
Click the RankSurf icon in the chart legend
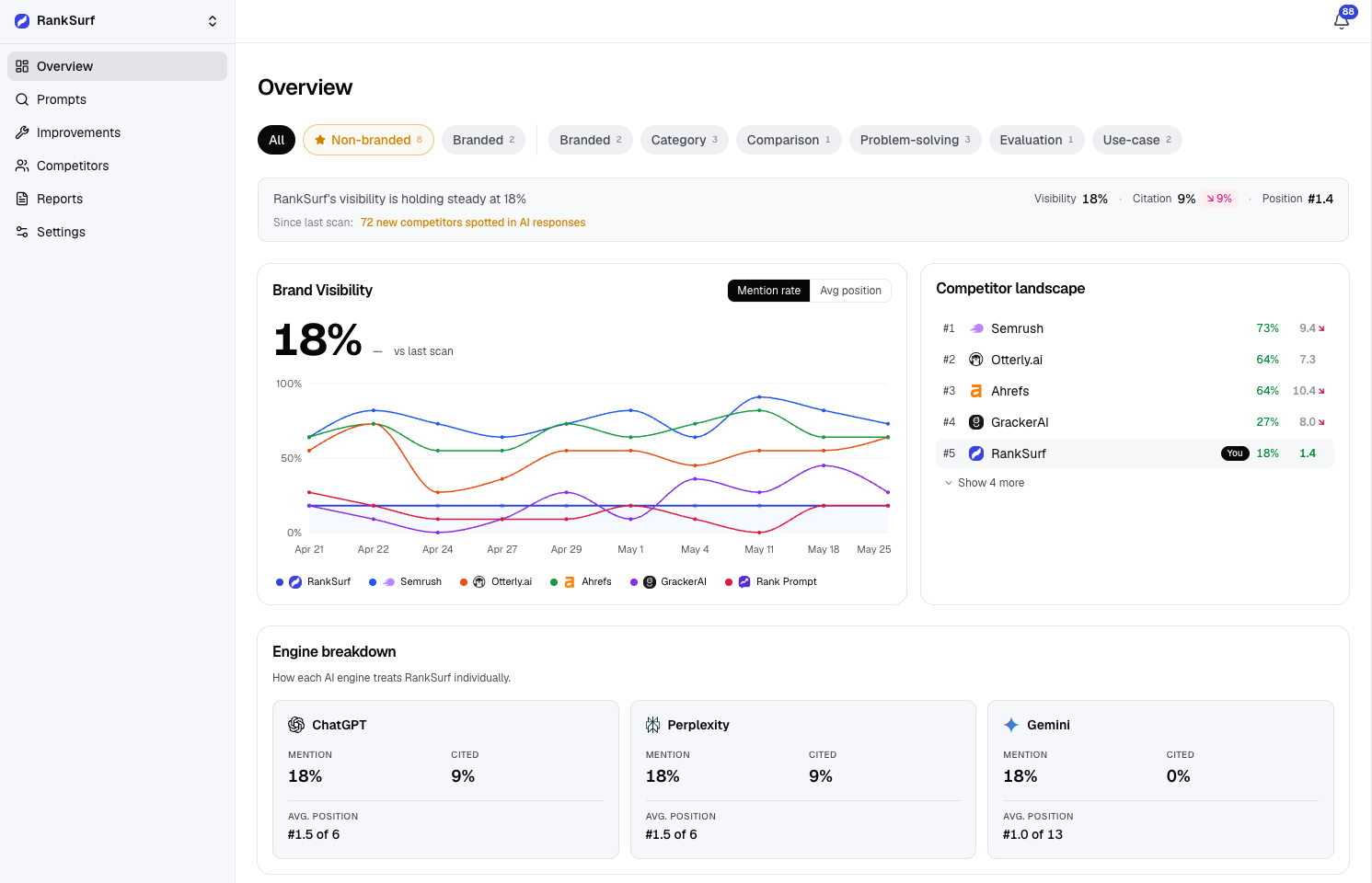click(295, 582)
